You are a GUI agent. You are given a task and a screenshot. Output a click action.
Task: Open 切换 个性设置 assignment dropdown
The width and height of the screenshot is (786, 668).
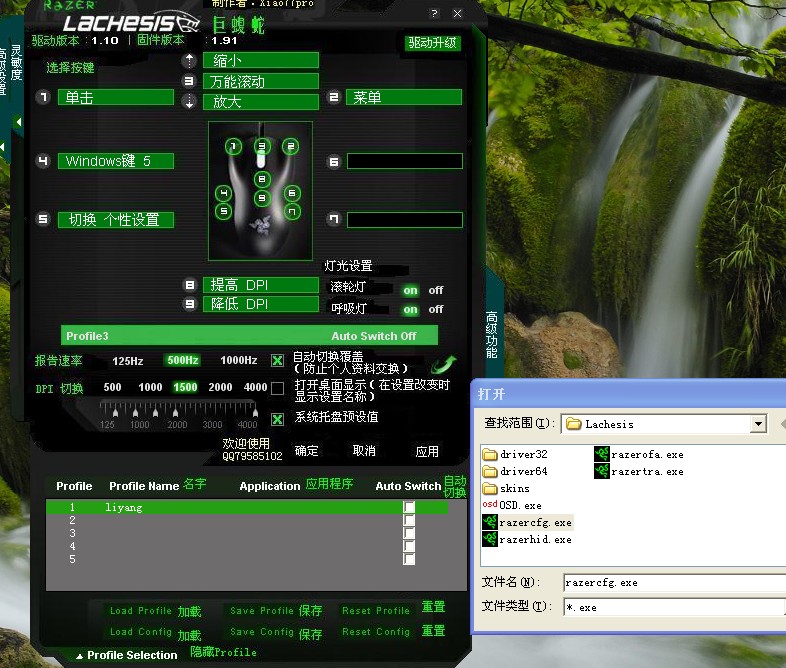pyautogui.click(x=116, y=219)
